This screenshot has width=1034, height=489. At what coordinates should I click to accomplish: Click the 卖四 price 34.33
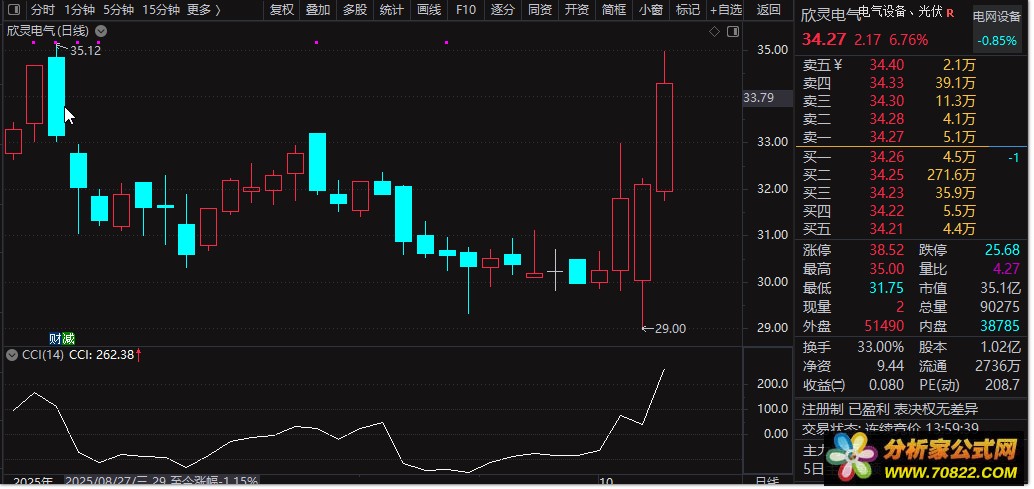click(x=886, y=83)
